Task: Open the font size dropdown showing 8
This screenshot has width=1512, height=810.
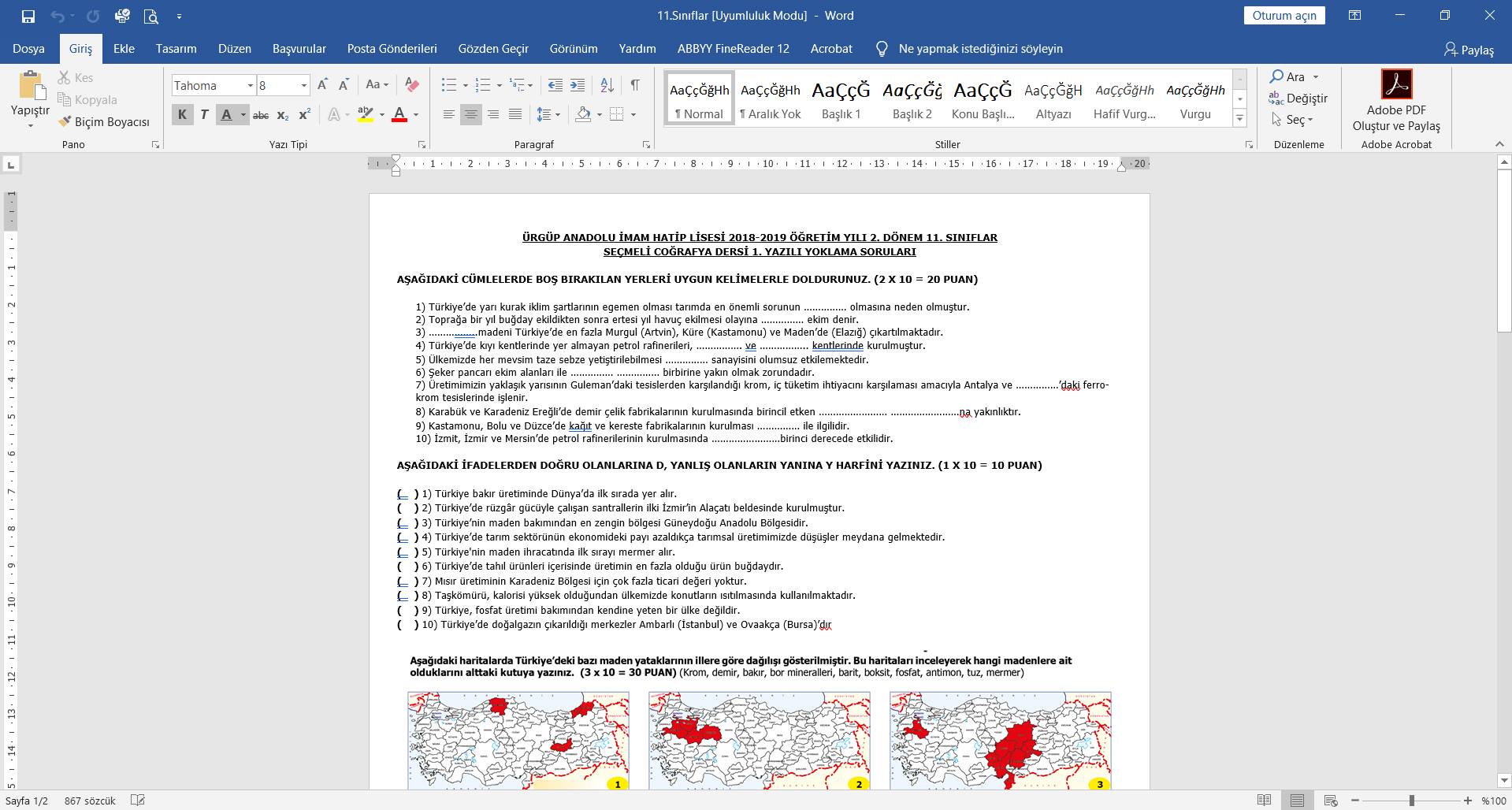Action: [x=303, y=85]
